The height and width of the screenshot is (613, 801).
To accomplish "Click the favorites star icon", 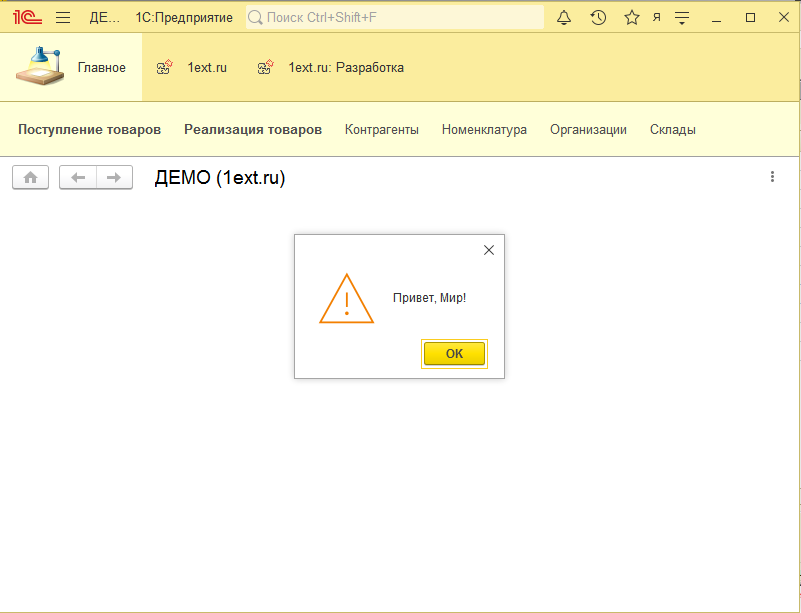I will tap(632, 17).
